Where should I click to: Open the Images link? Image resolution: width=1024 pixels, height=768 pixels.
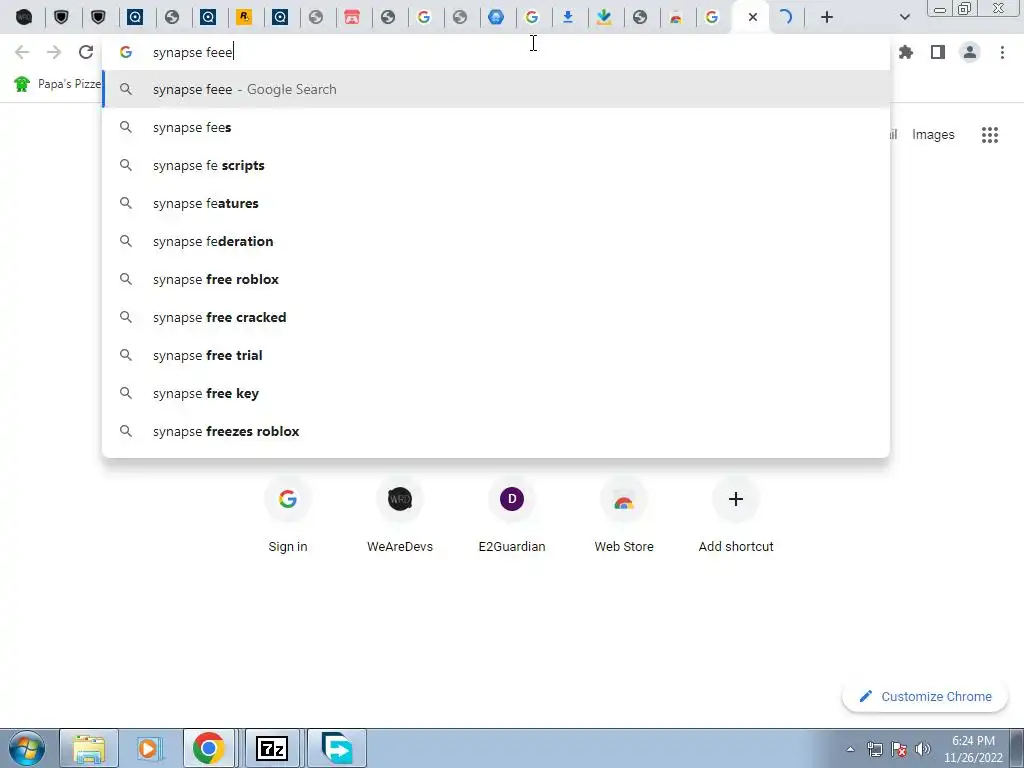933,135
